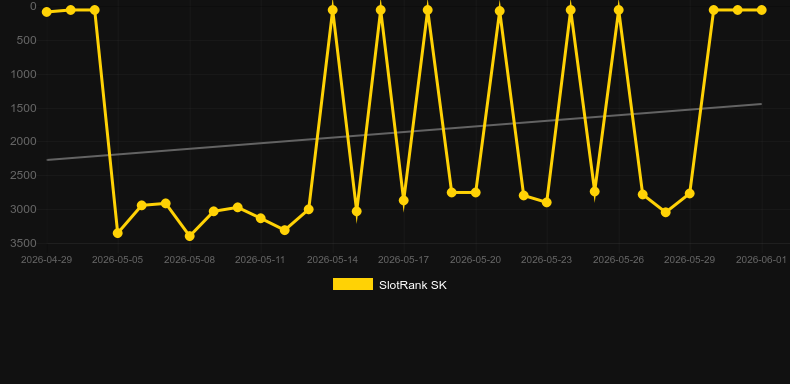The width and height of the screenshot is (790, 384).
Task: Select the final data point on 2026-06-01
Action: pos(761,10)
